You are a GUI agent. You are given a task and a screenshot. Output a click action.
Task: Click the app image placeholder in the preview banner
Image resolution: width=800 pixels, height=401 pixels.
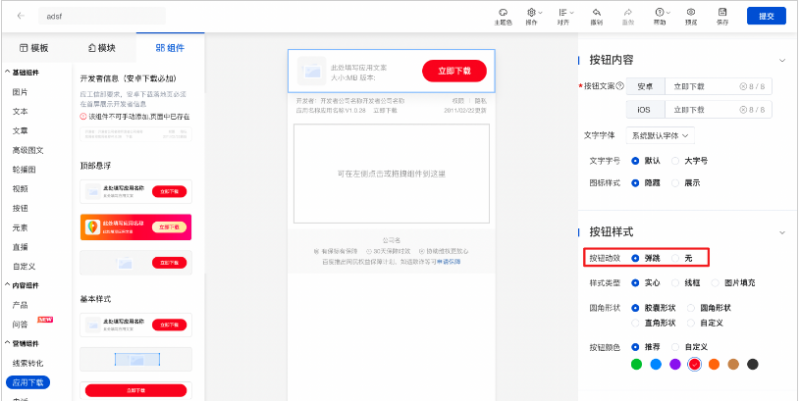point(312,71)
